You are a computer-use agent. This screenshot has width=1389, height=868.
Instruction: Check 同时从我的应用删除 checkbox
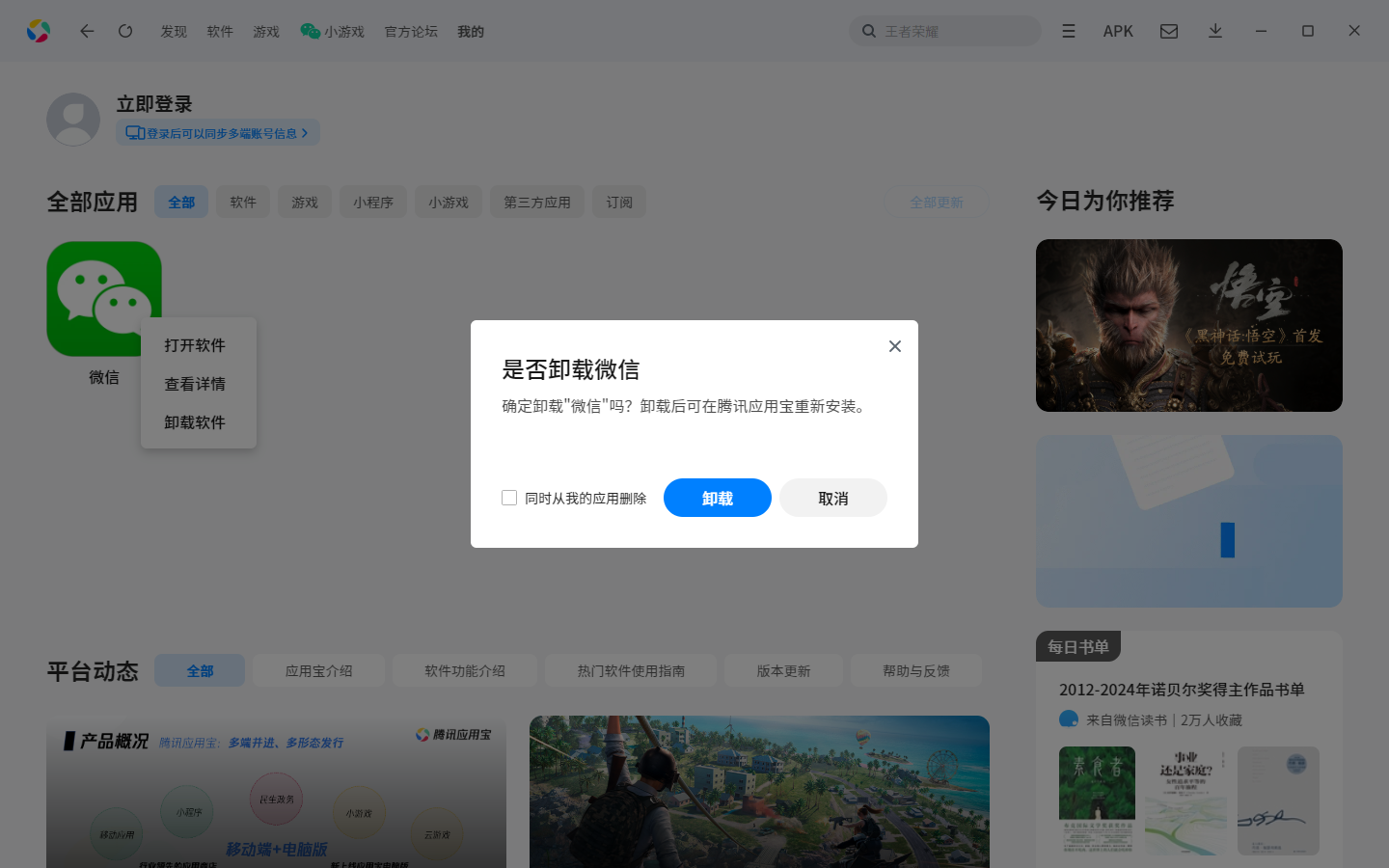pos(509,498)
